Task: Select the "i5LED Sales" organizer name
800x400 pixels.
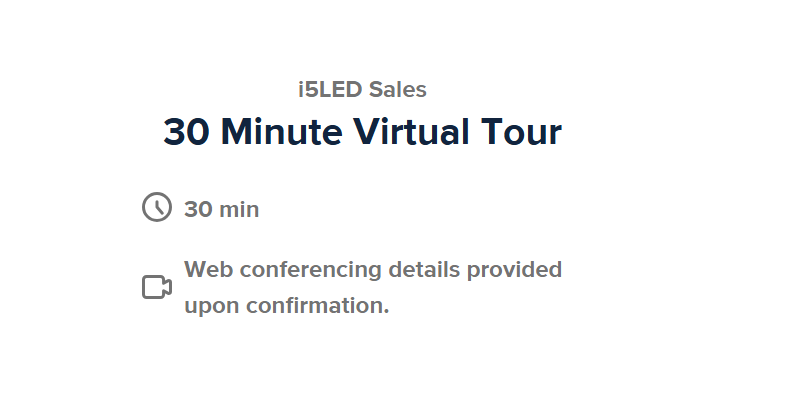Action: [362, 90]
